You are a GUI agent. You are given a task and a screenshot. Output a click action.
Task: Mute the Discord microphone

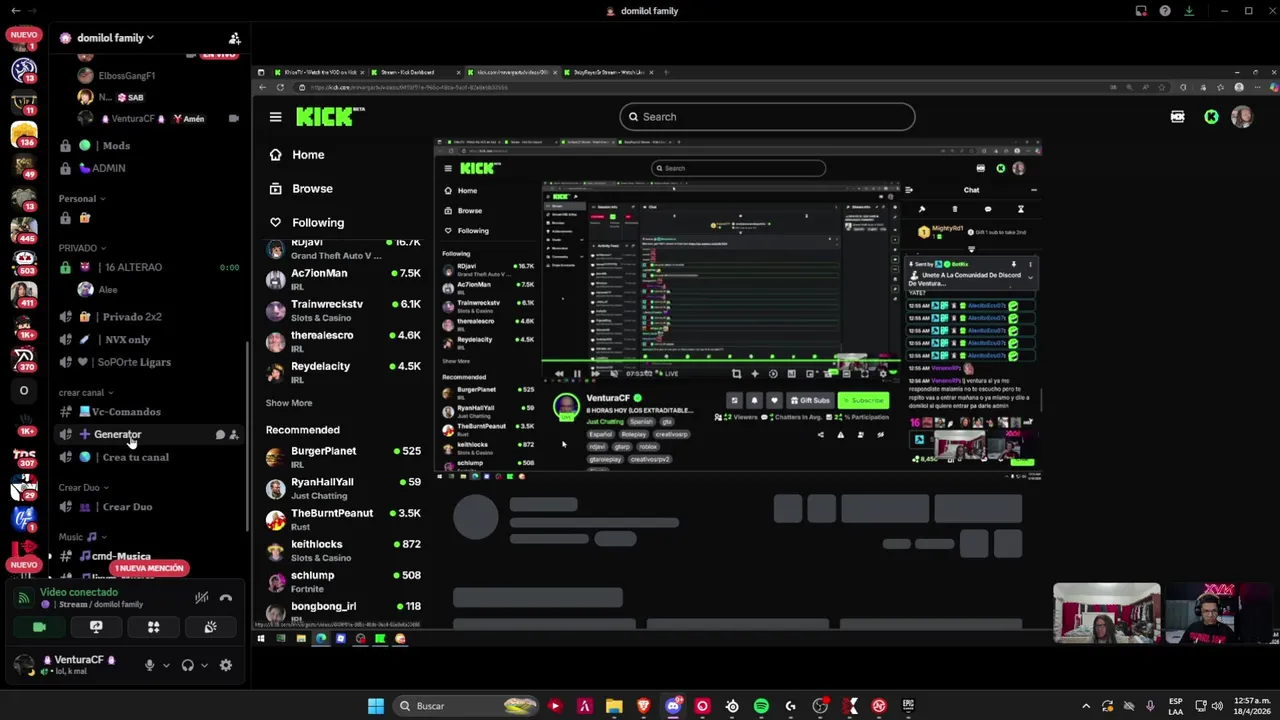(x=149, y=665)
